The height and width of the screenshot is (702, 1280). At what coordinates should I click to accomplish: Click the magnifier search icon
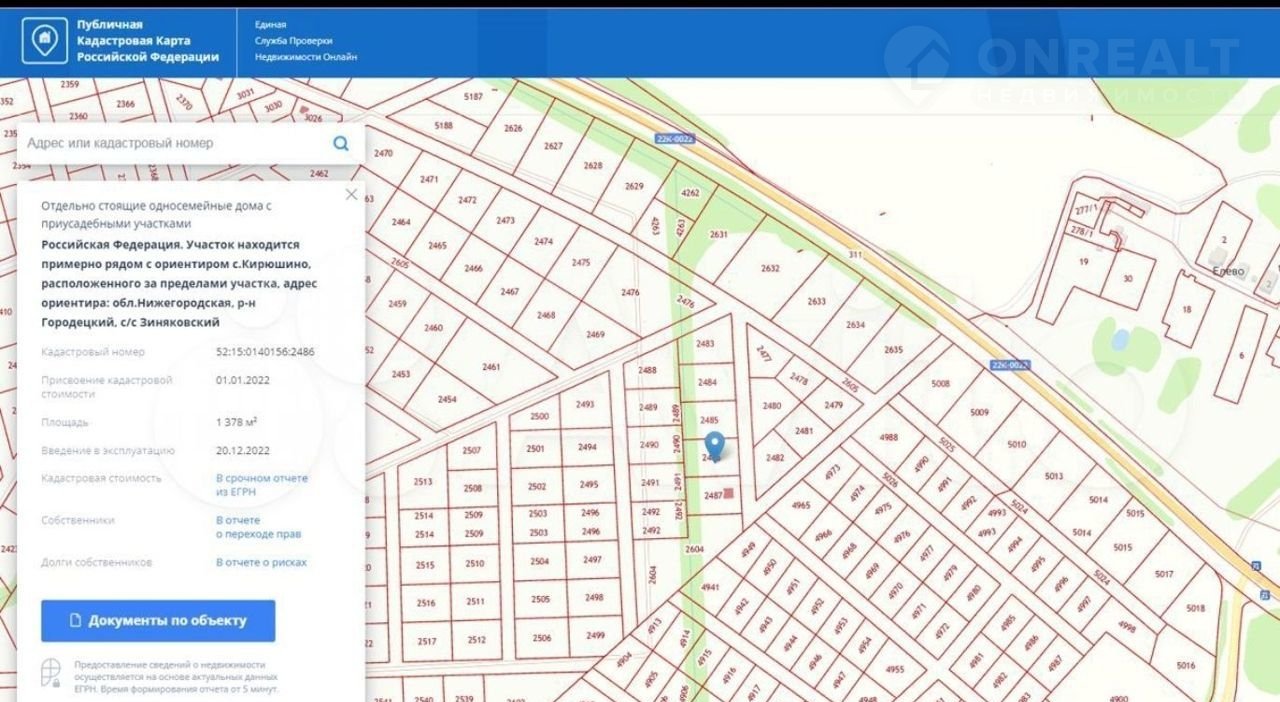[x=341, y=144]
